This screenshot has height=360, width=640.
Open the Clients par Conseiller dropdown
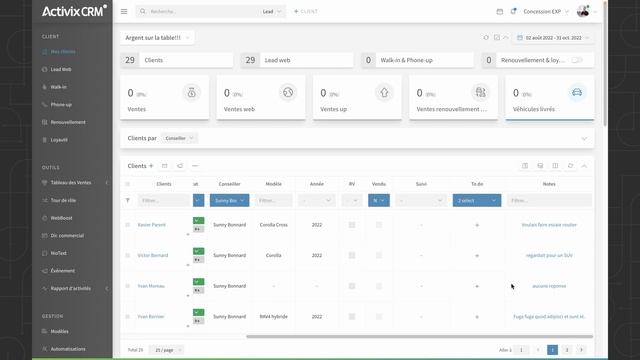179,138
